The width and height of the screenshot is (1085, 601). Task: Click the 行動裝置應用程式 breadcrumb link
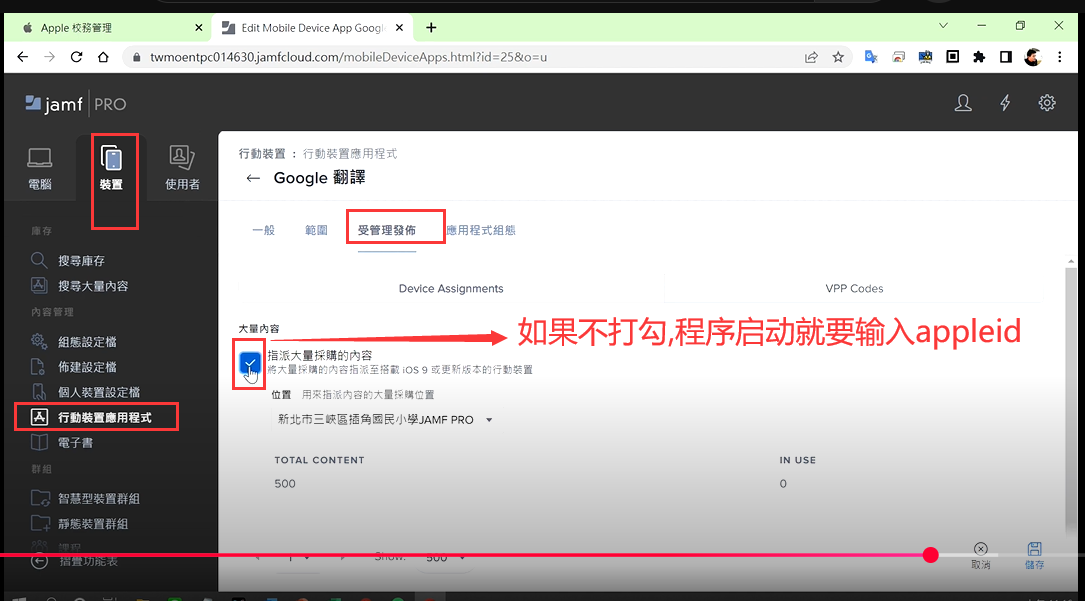[350, 154]
